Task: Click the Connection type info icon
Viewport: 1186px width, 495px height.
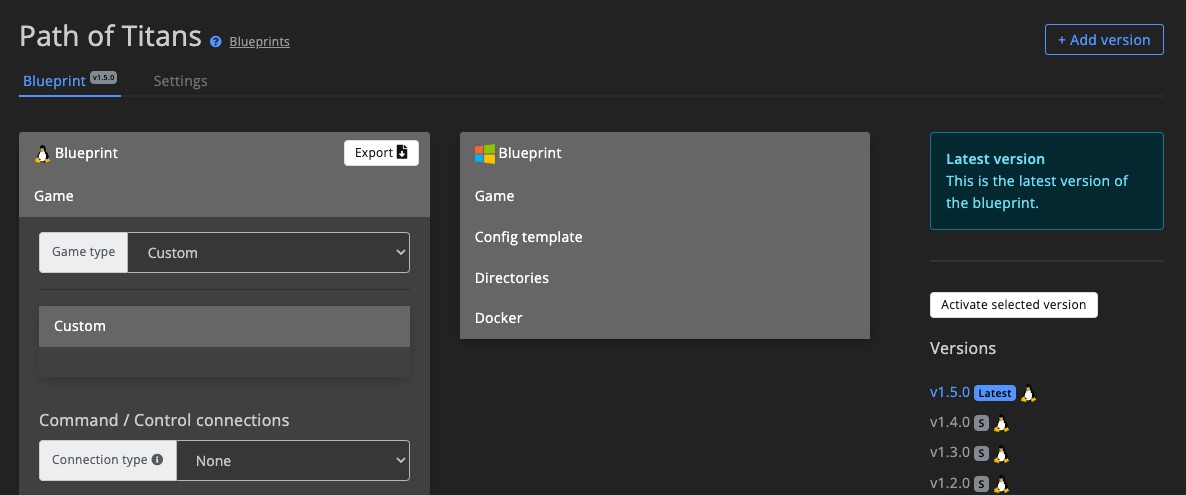Action: pyautogui.click(x=157, y=459)
